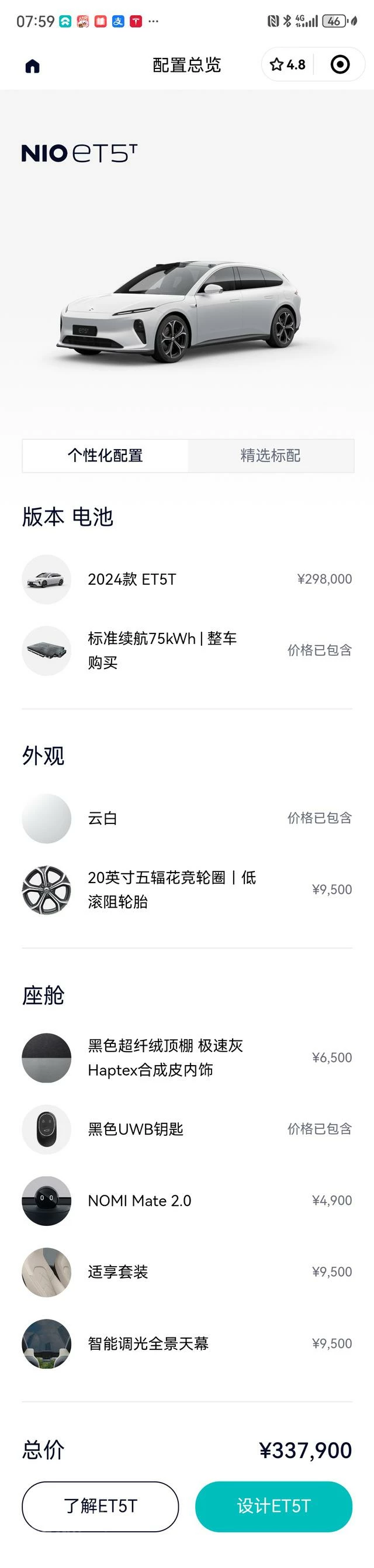Tap the black headliner interior swatch
The image size is (374, 1568).
47,1057
